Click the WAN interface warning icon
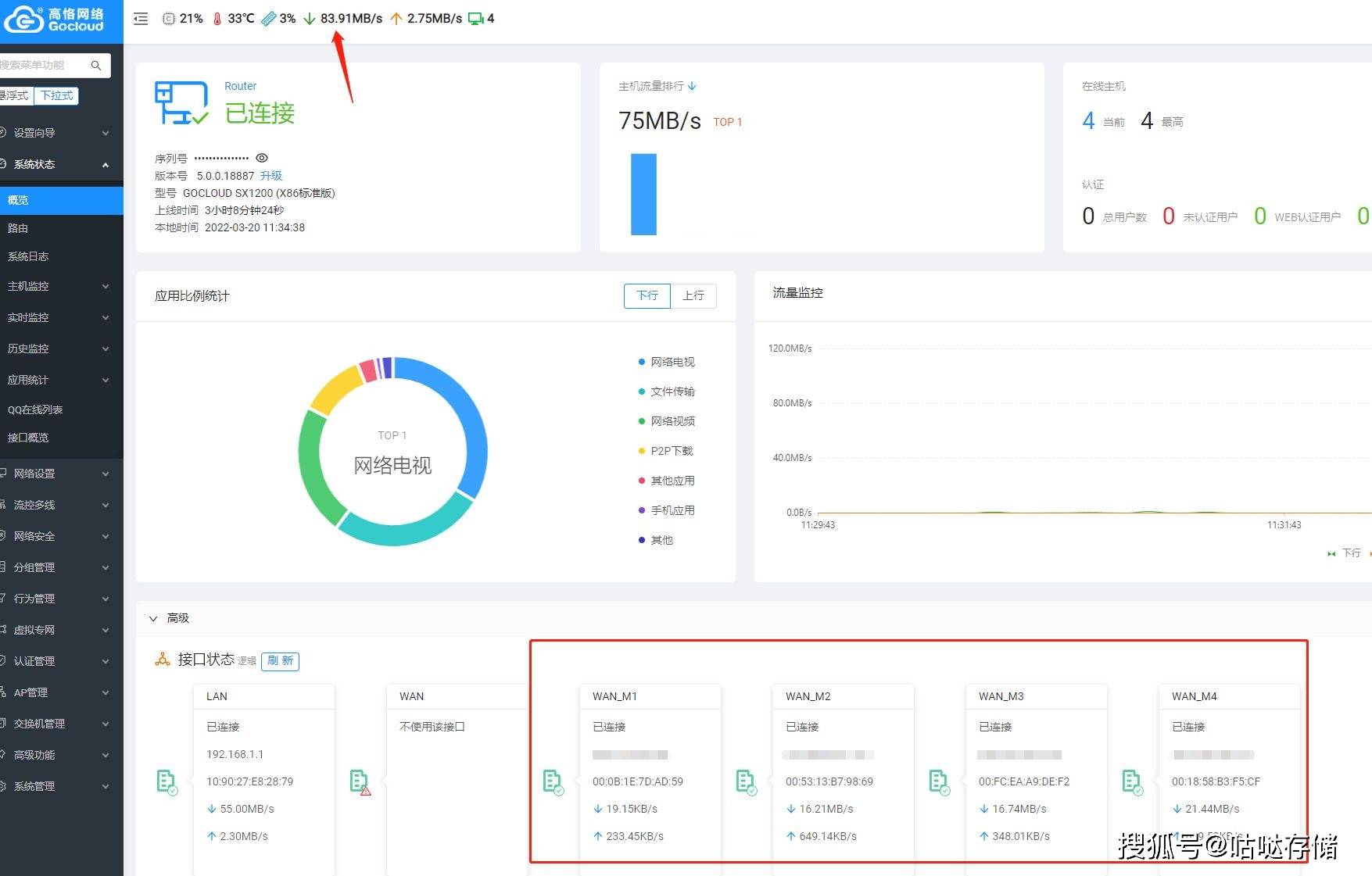1372x876 pixels. tap(360, 781)
